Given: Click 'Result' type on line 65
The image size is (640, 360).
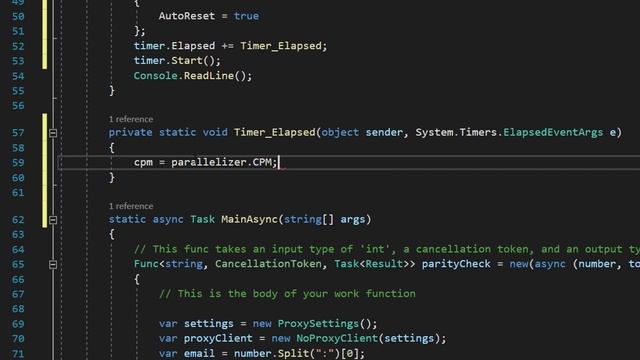Looking at the screenshot, I should [384, 264].
